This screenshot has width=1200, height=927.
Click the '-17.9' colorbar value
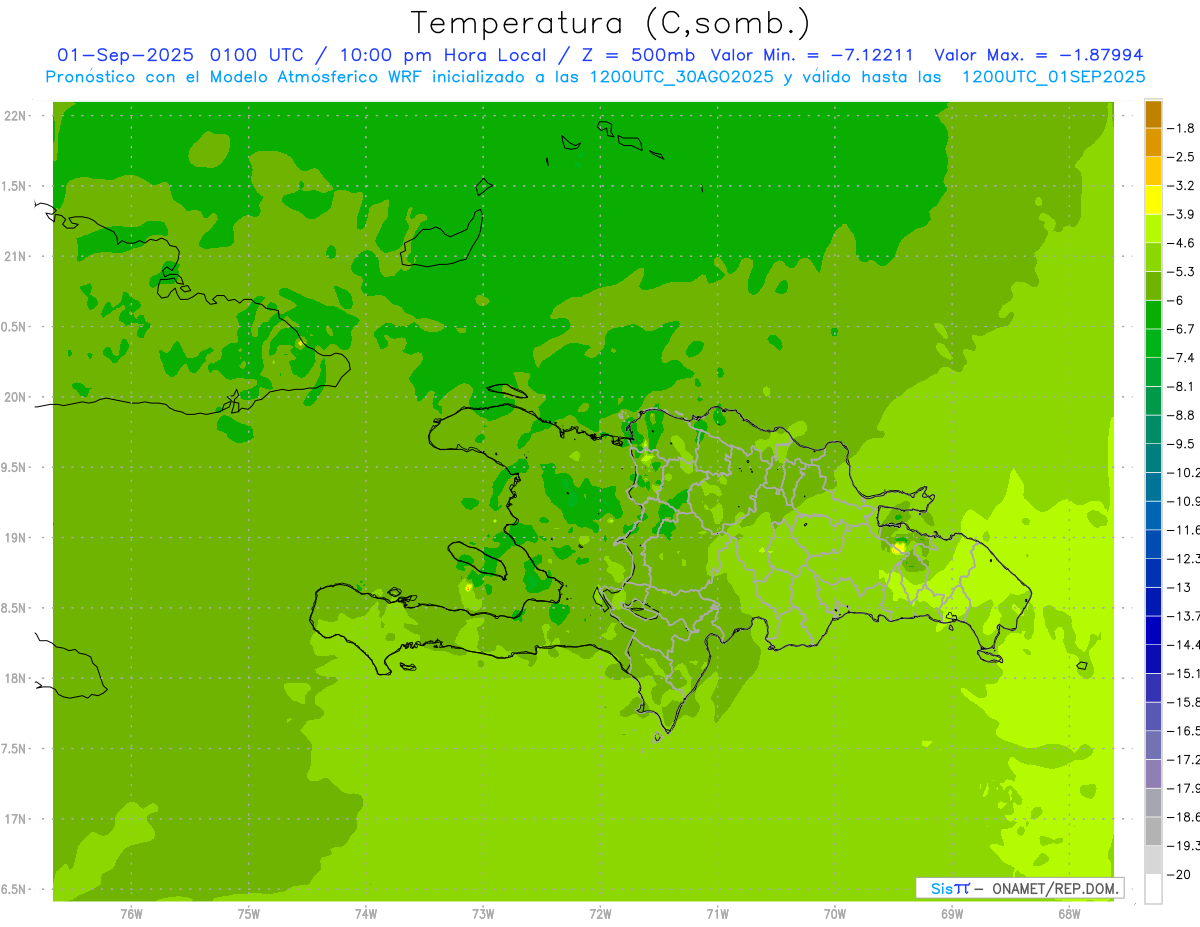click(1184, 787)
